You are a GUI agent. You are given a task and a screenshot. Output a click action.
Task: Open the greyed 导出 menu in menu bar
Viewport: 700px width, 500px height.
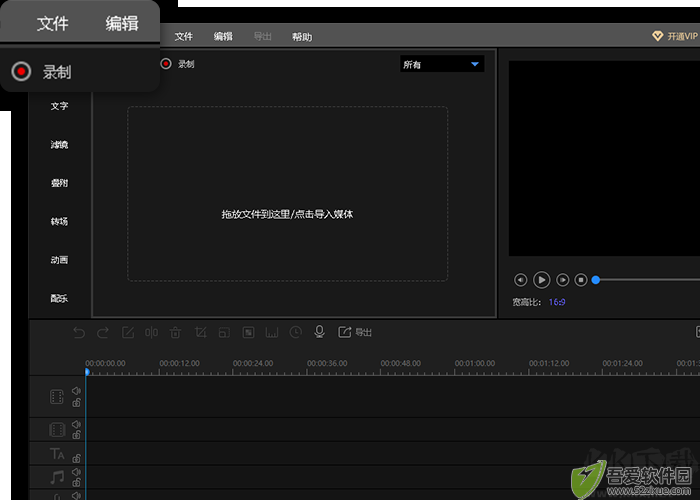tap(262, 37)
